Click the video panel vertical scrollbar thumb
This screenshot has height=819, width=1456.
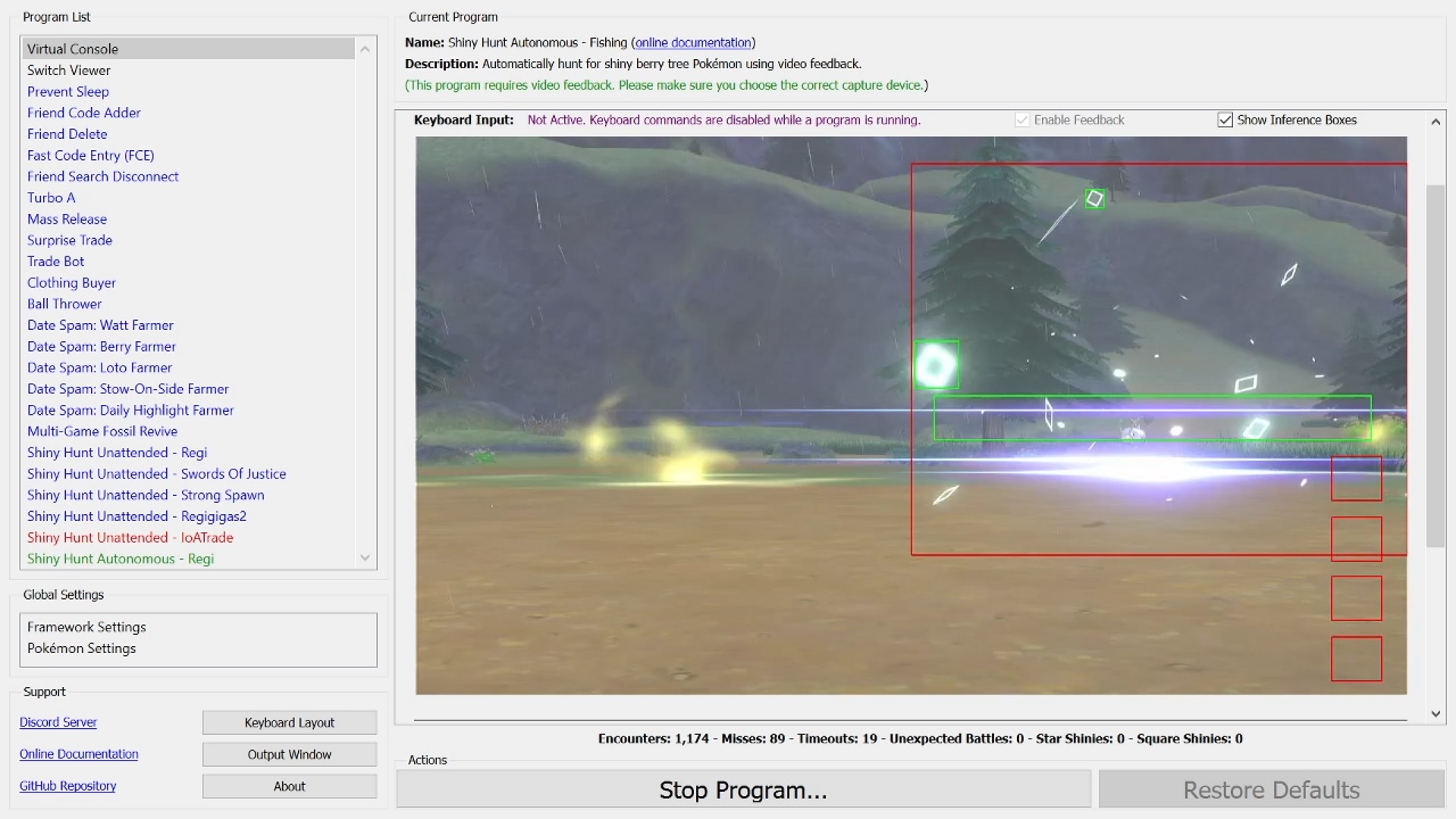(x=1435, y=364)
